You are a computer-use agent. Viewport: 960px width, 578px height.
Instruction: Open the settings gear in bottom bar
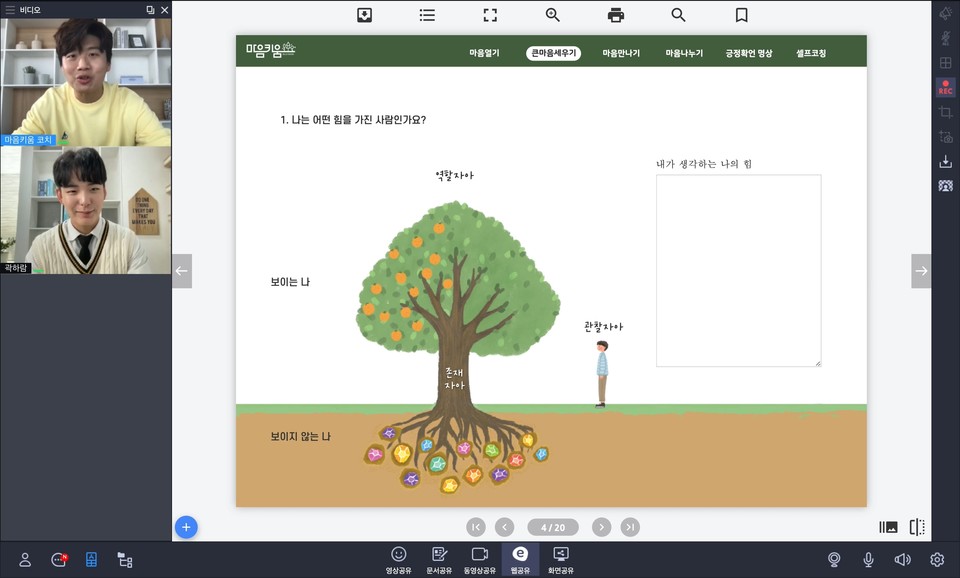937,560
